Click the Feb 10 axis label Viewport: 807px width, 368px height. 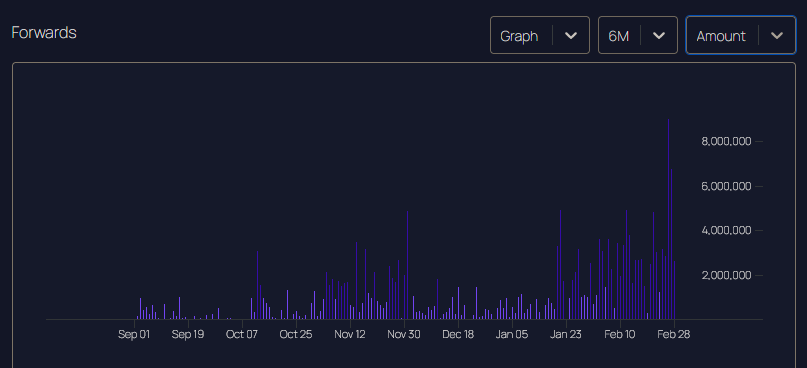click(x=620, y=335)
